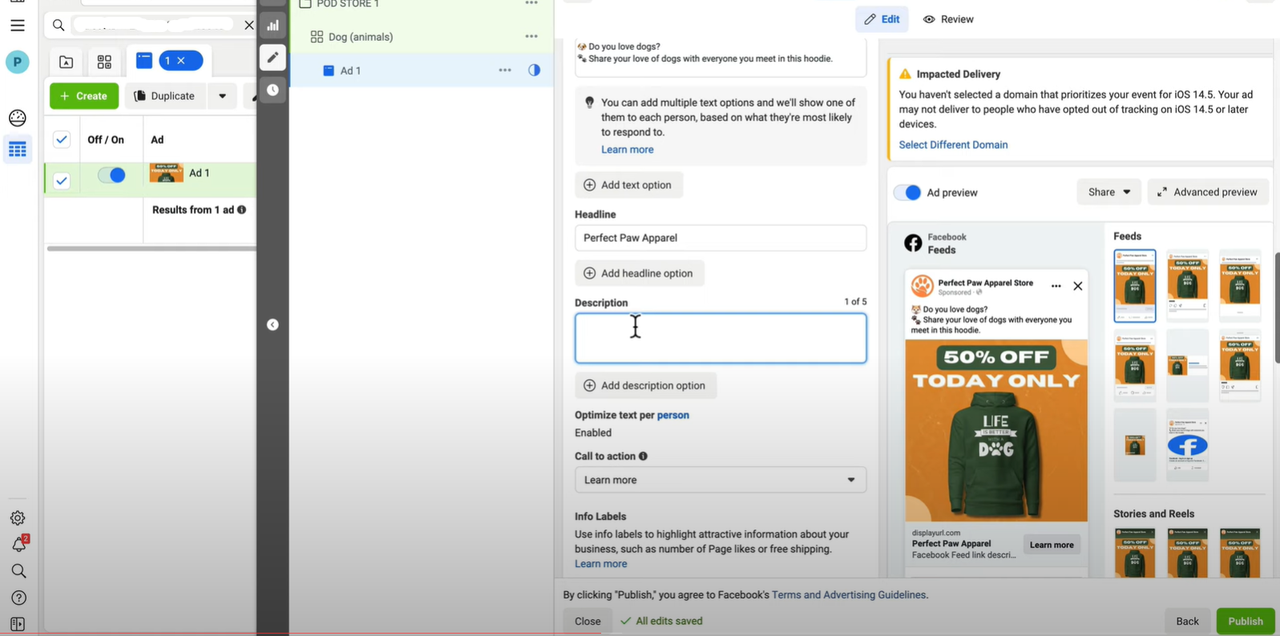Close the preview post with X

[x=1078, y=286]
